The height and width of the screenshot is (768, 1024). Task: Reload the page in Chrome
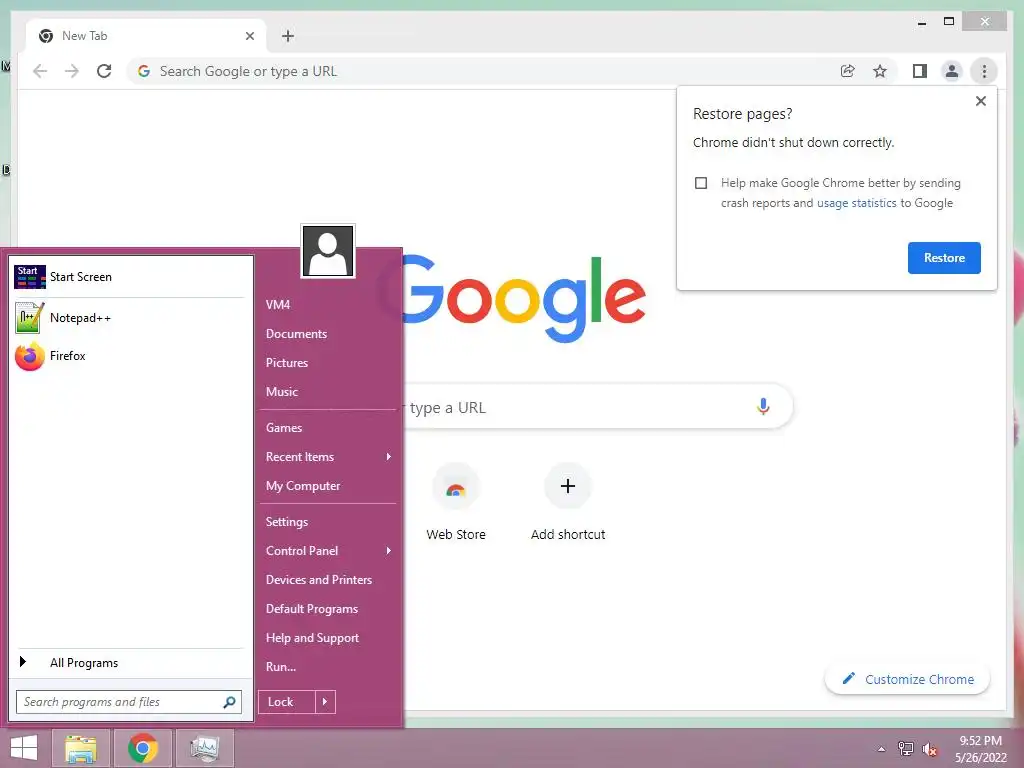104,71
